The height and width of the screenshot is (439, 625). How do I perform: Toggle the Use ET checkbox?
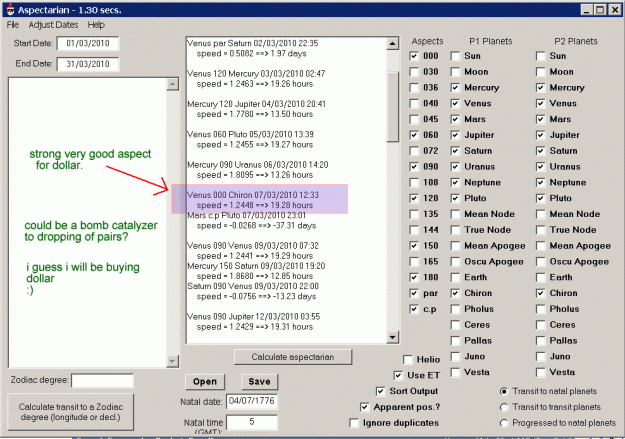(x=398, y=376)
